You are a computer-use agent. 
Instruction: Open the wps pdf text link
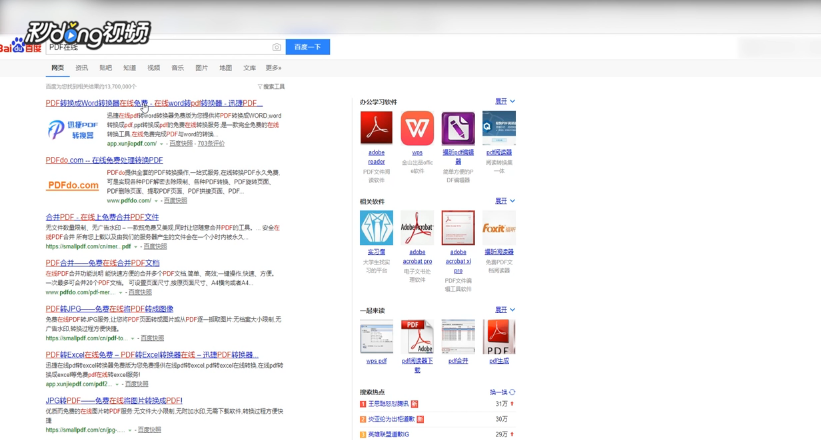click(376, 361)
